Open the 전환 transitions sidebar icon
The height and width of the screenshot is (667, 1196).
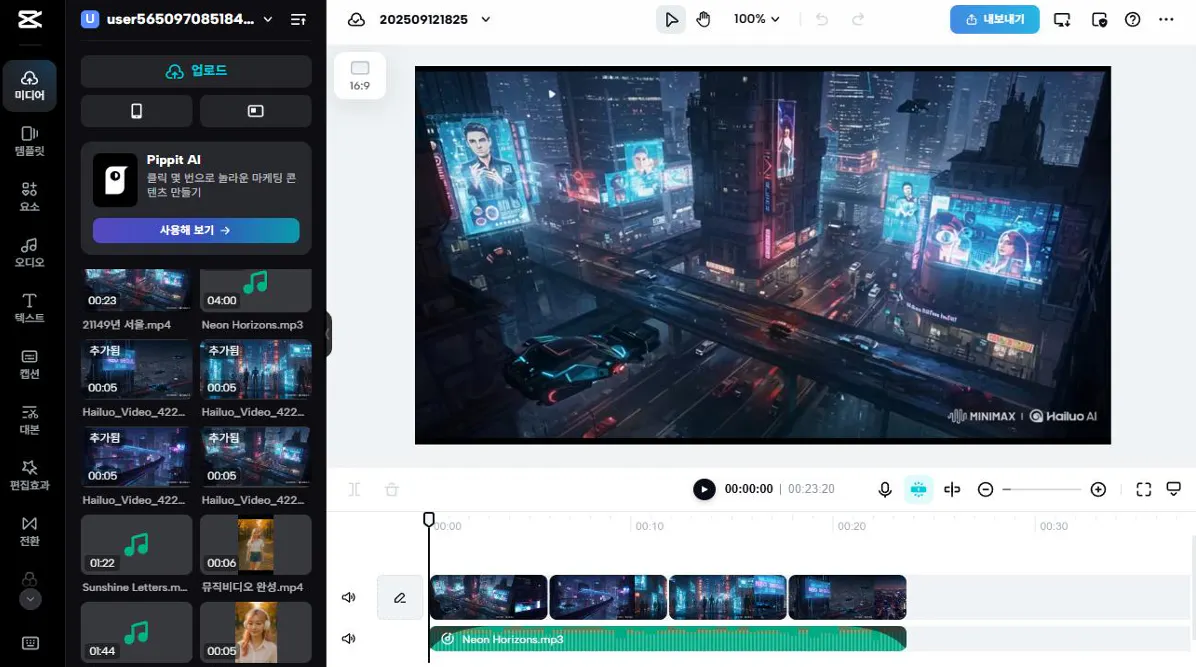30,531
